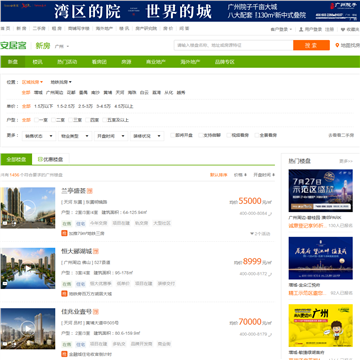Click the orange 搜索 button
360x360 pixels.
point(311,45)
